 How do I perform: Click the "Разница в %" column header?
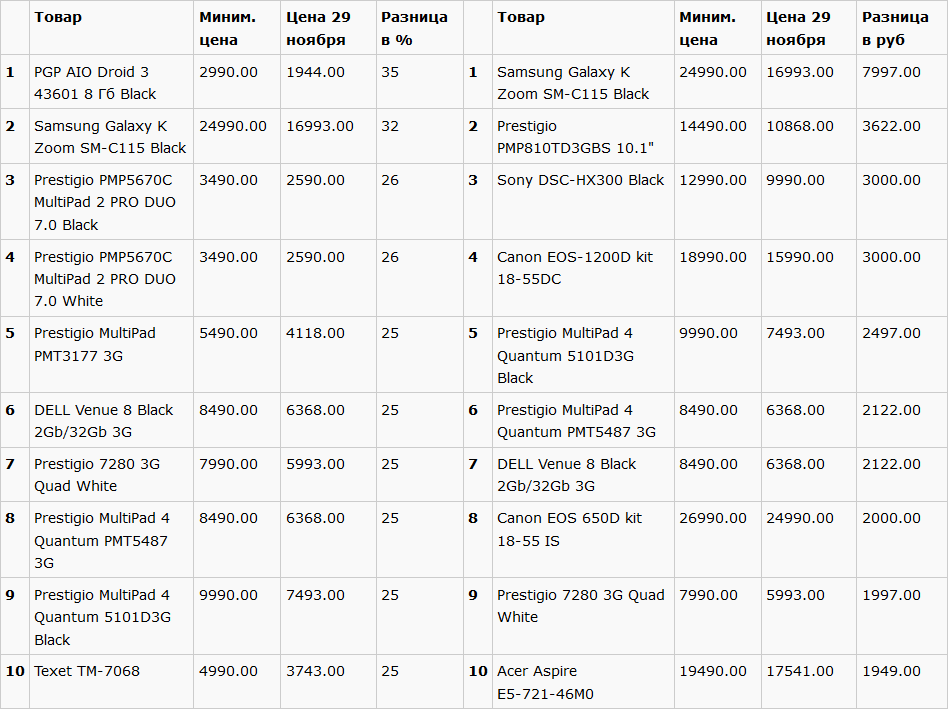(x=414, y=28)
